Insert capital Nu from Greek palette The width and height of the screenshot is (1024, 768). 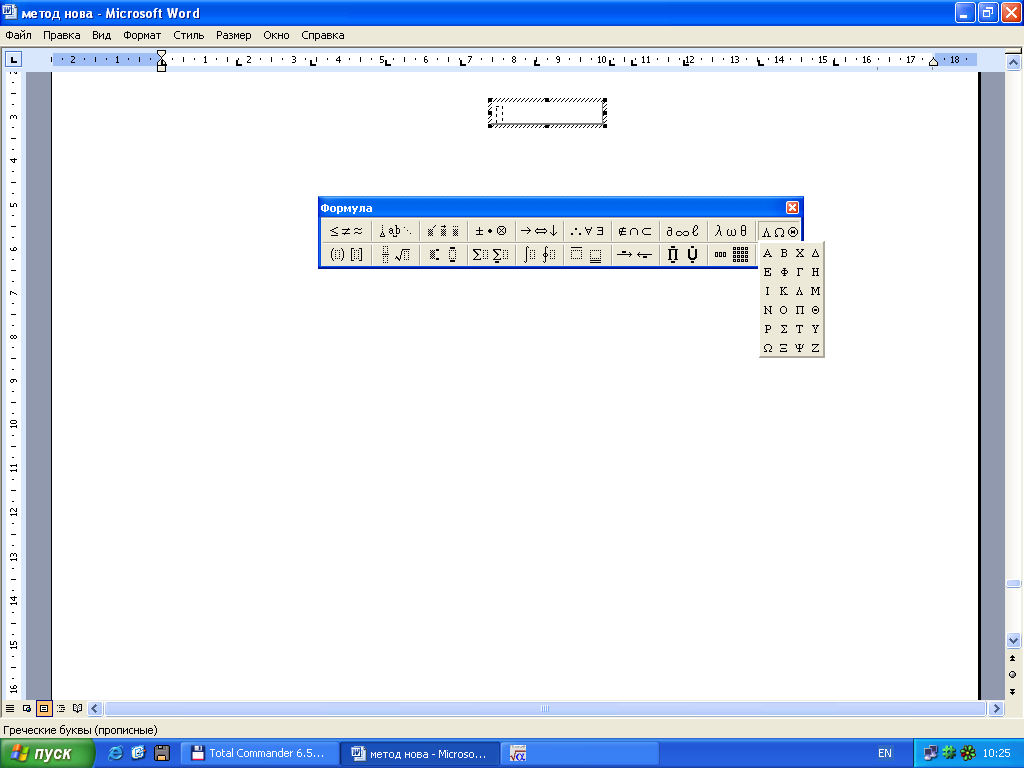768,310
